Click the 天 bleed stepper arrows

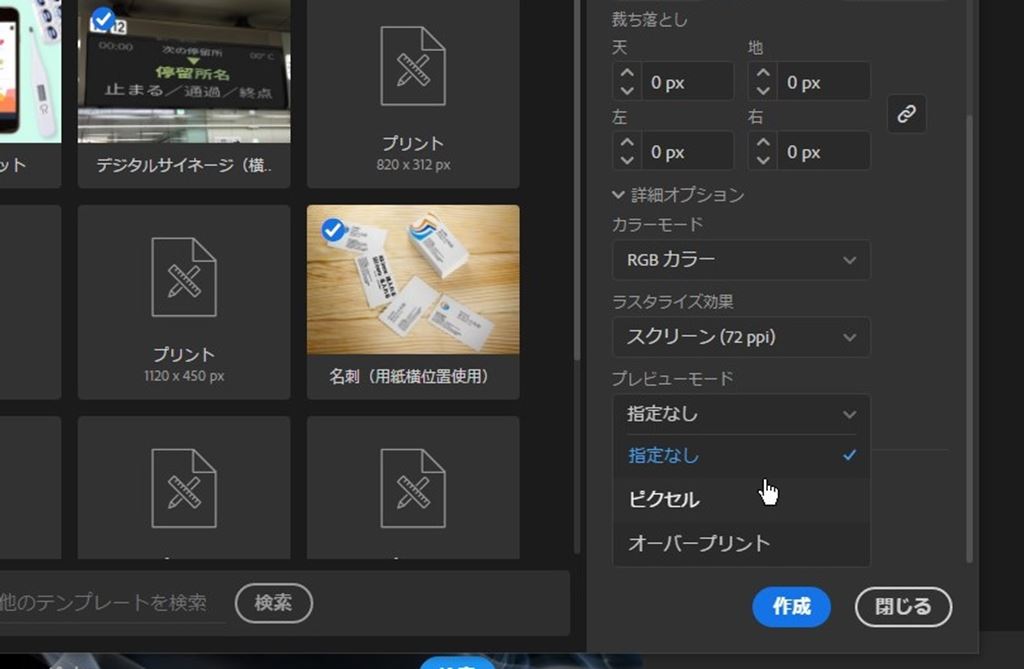tap(627, 82)
